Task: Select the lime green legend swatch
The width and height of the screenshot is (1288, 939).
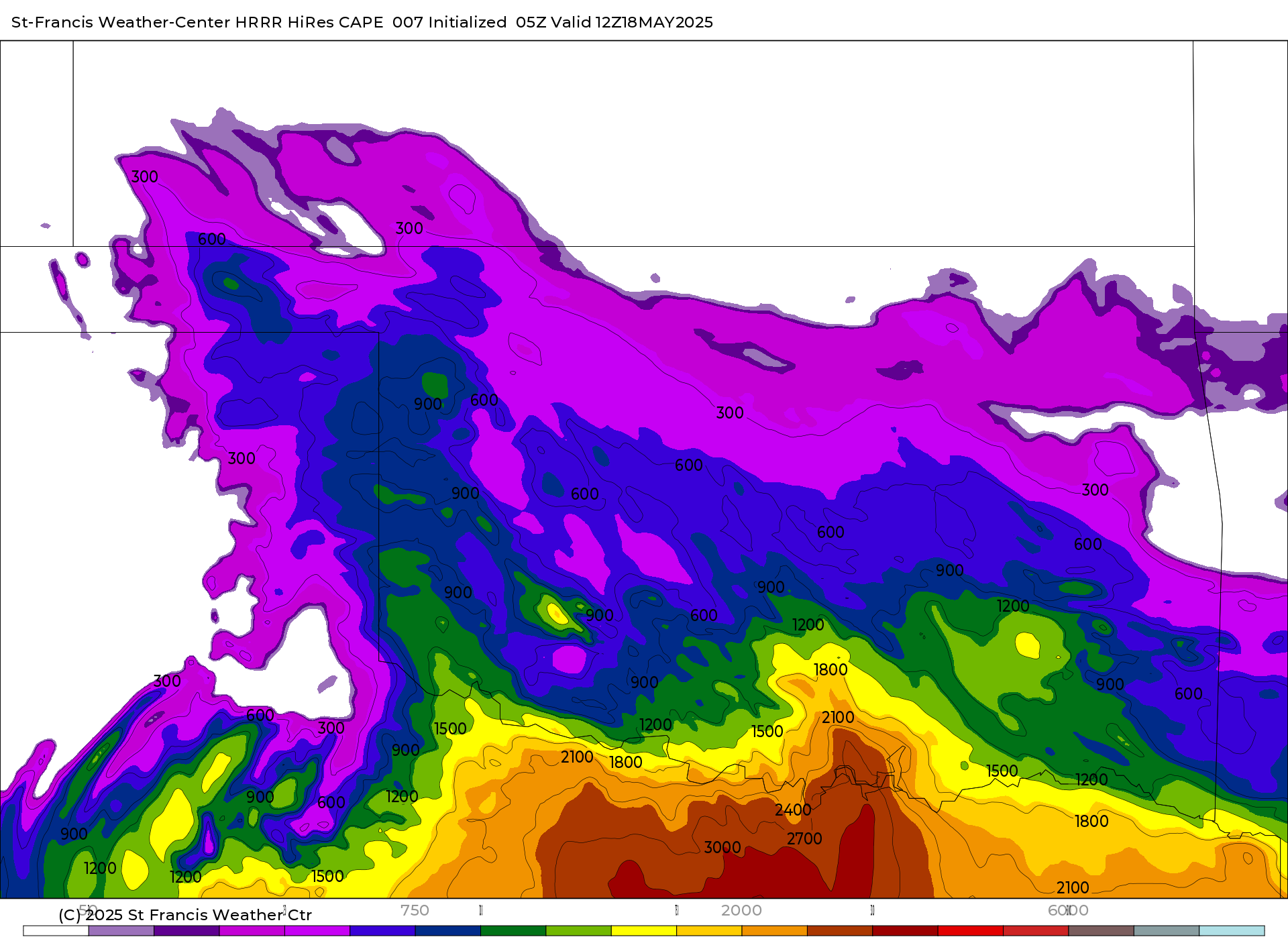Action: (579, 931)
